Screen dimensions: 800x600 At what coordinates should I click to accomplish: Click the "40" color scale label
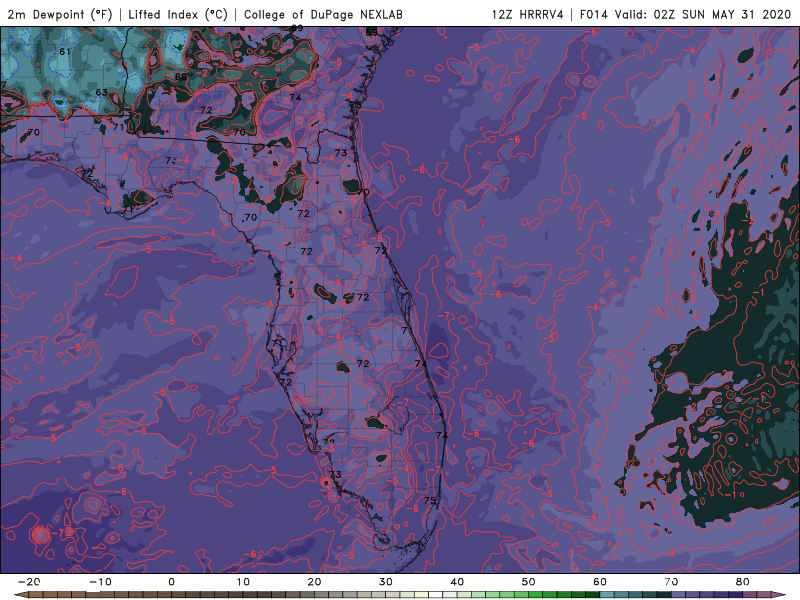coord(457,582)
